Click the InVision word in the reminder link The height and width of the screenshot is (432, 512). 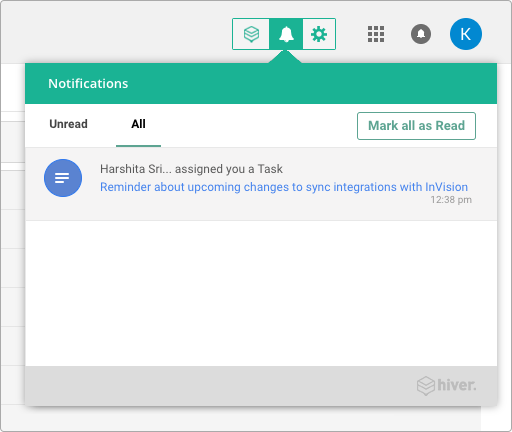click(x=446, y=187)
